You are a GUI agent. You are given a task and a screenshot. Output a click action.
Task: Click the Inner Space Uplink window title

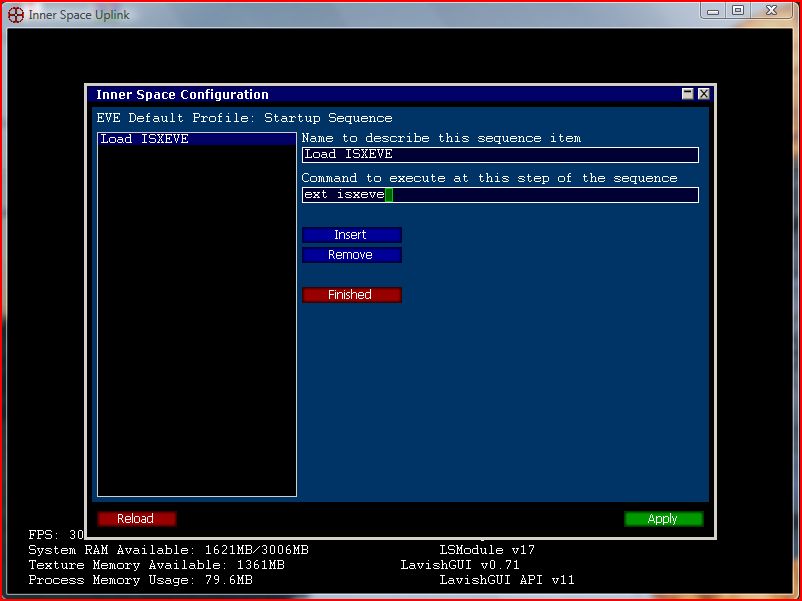80,15
